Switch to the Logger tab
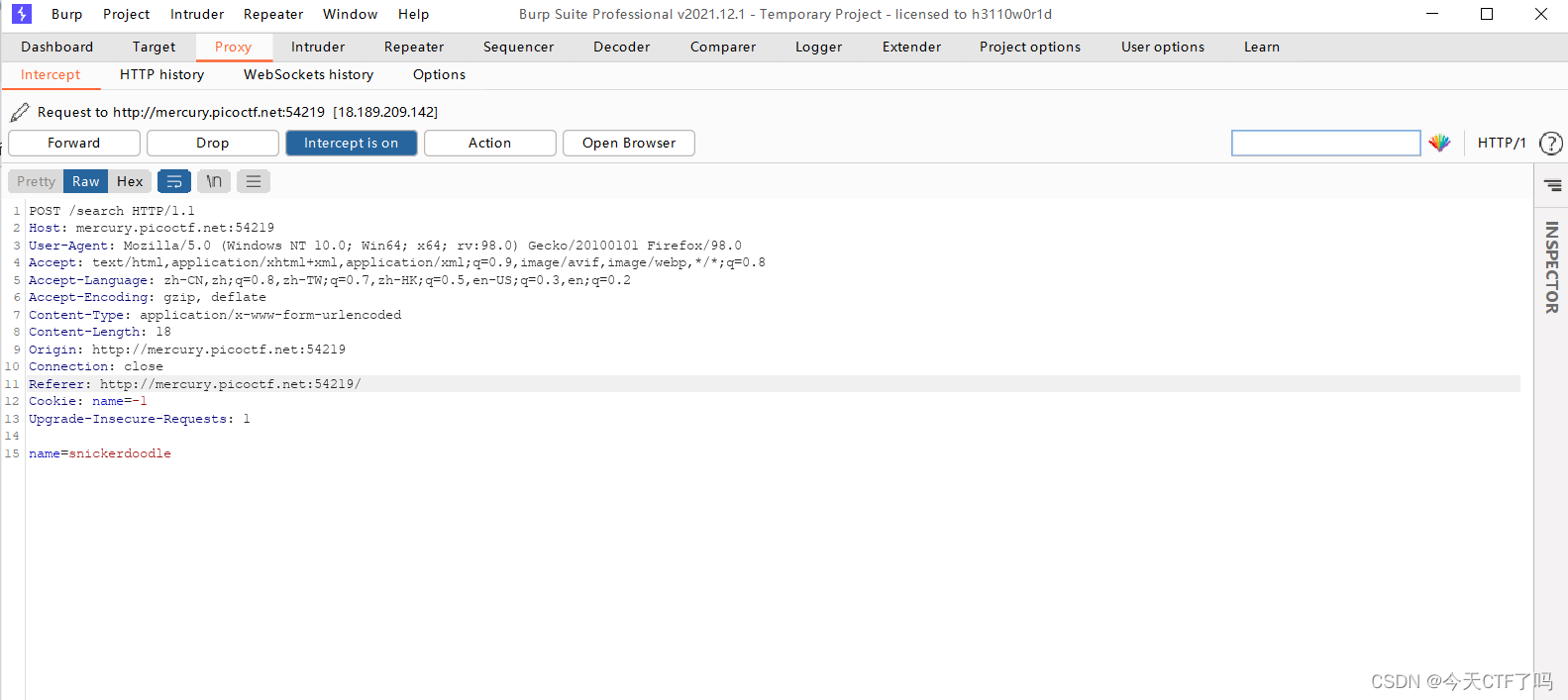The height and width of the screenshot is (700, 1568). [x=819, y=47]
